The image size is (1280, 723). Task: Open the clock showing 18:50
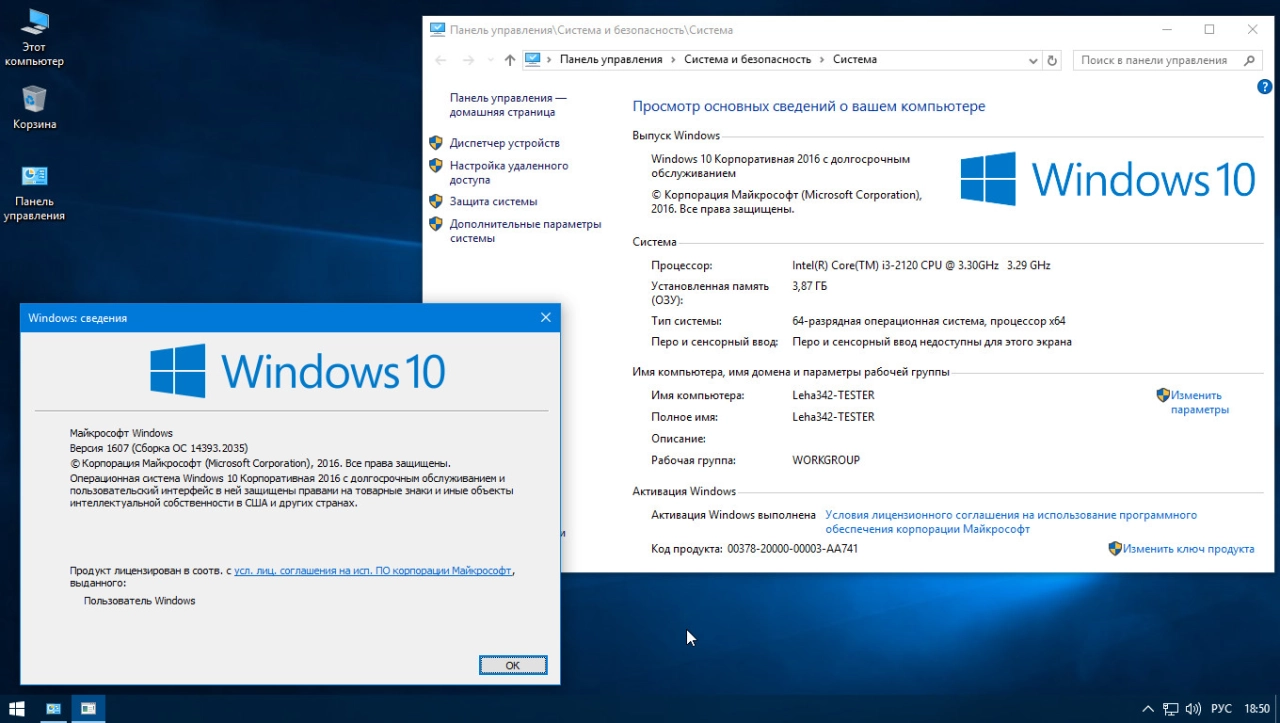[x=1257, y=709]
